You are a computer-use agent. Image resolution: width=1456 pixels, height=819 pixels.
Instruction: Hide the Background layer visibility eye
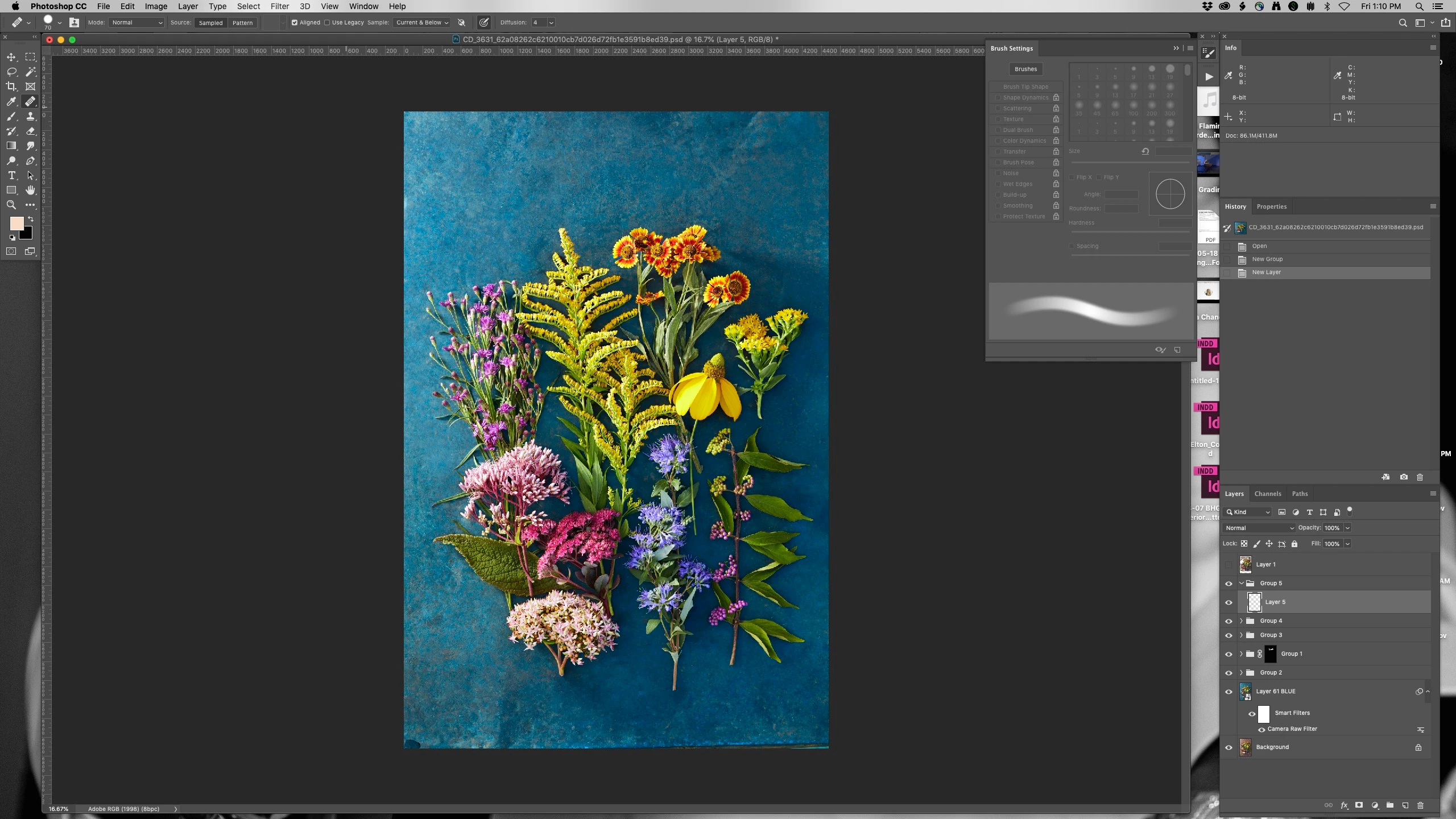(x=1228, y=747)
